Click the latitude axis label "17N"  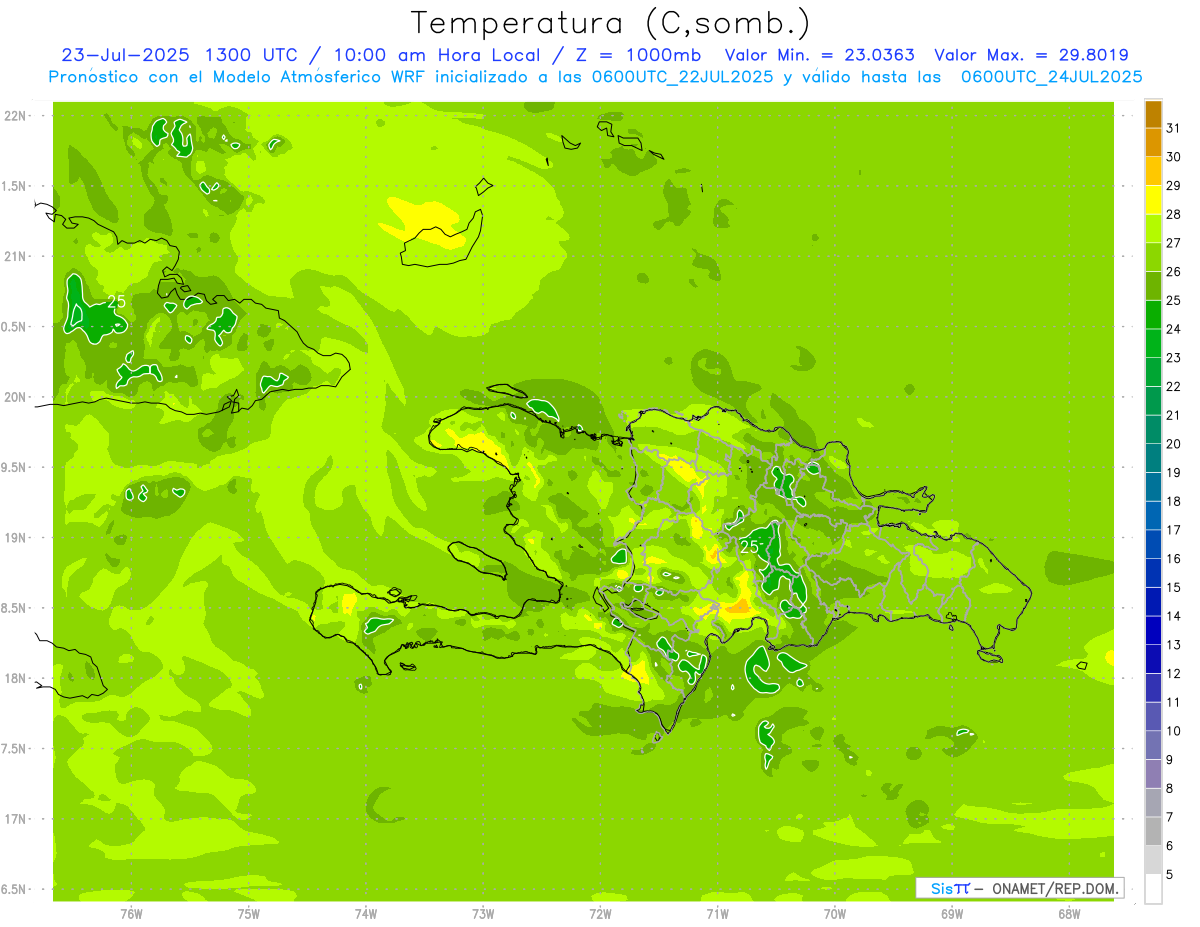[17, 819]
